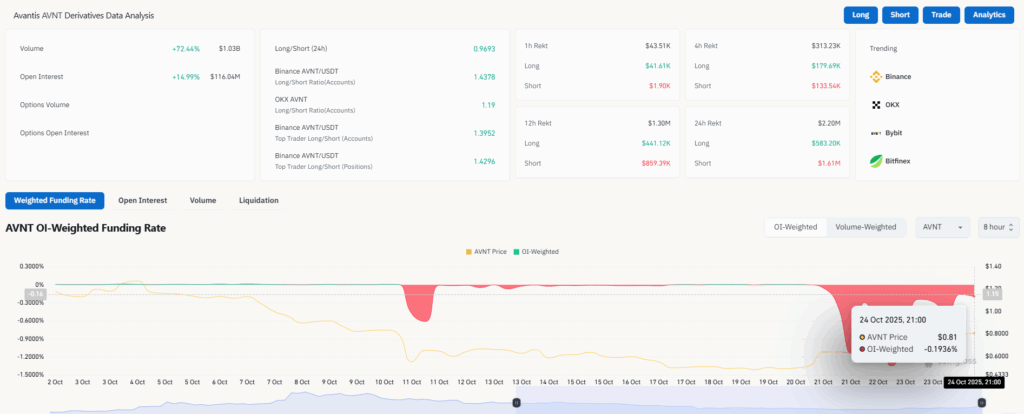Click the Bybit logo icon in Trending

tap(876, 133)
